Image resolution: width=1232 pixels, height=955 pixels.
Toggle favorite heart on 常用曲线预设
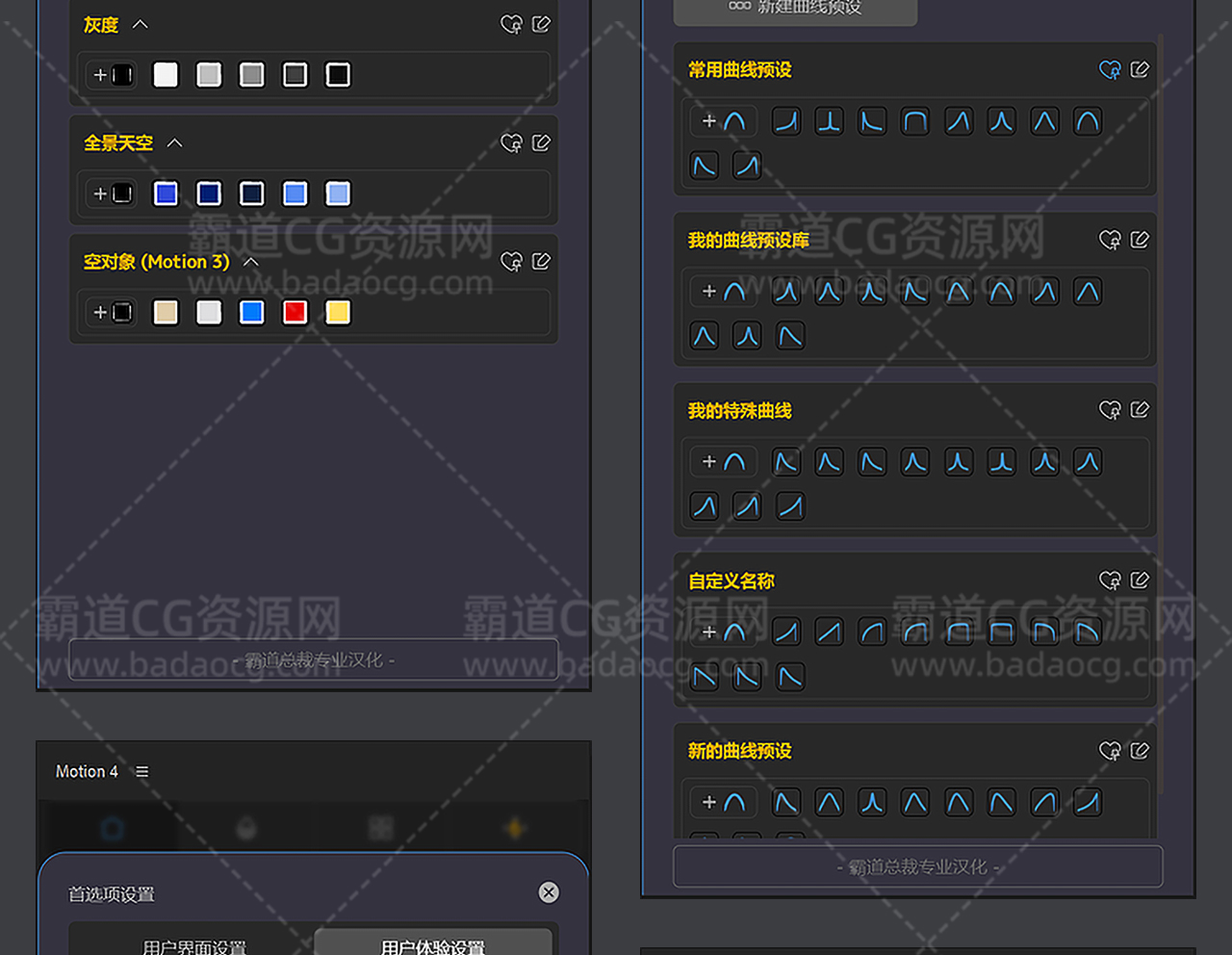(x=1110, y=69)
